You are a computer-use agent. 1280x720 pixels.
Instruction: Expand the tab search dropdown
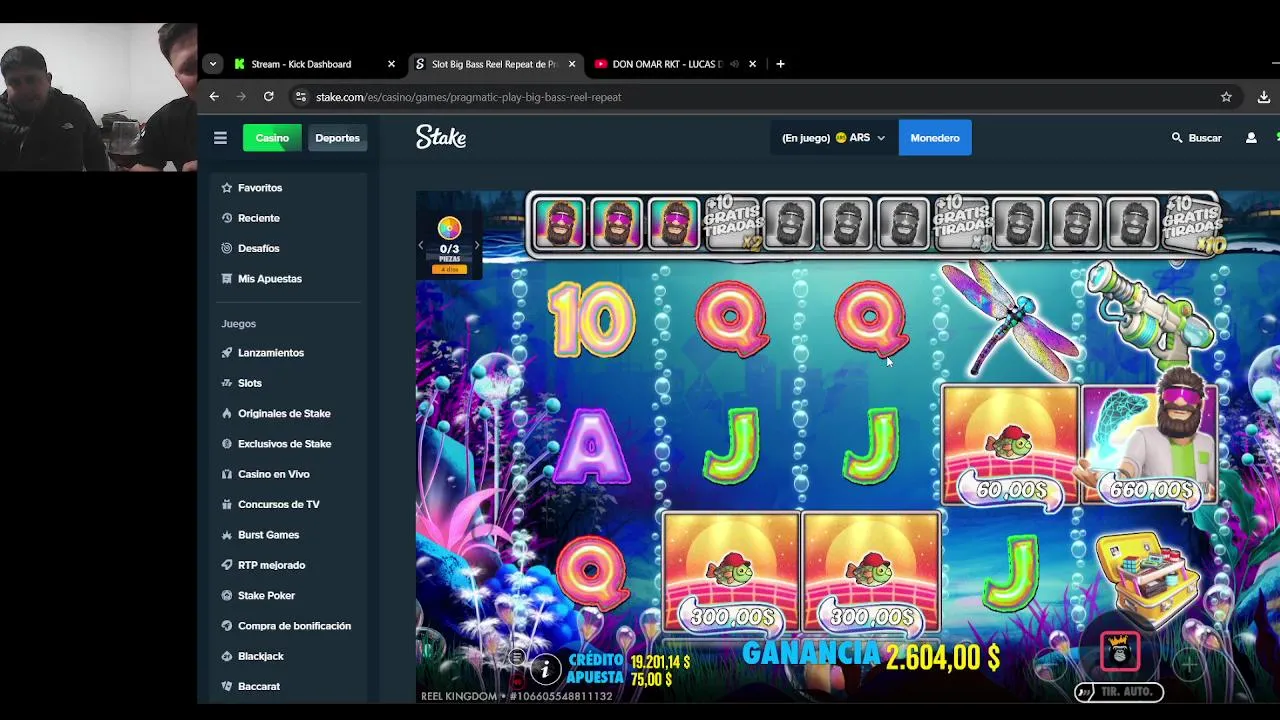(x=212, y=64)
